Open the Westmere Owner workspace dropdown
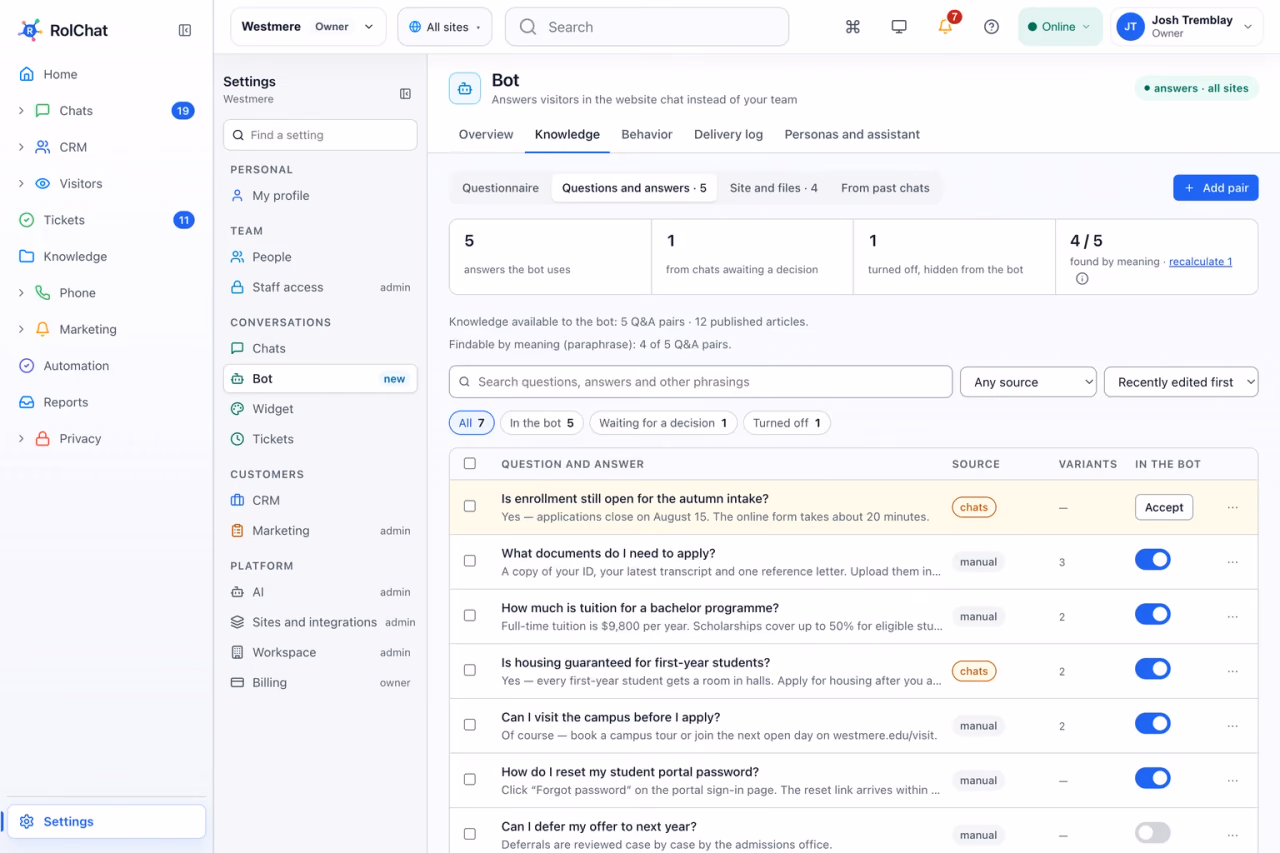The width and height of the screenshot is (1280, 853). tap(308, 27)
